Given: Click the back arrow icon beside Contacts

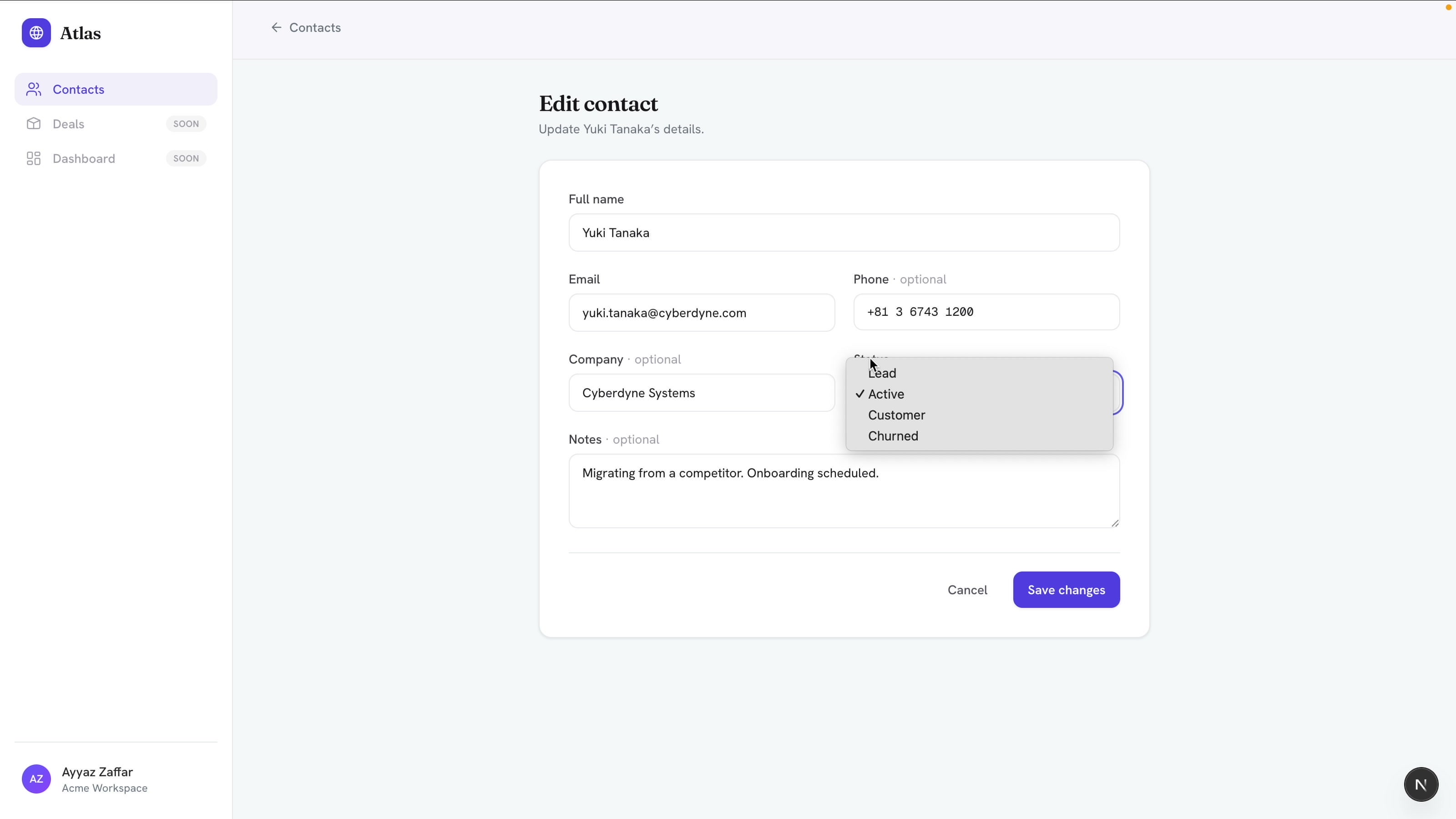Looking at the screenshot, I should click(276, 27).
